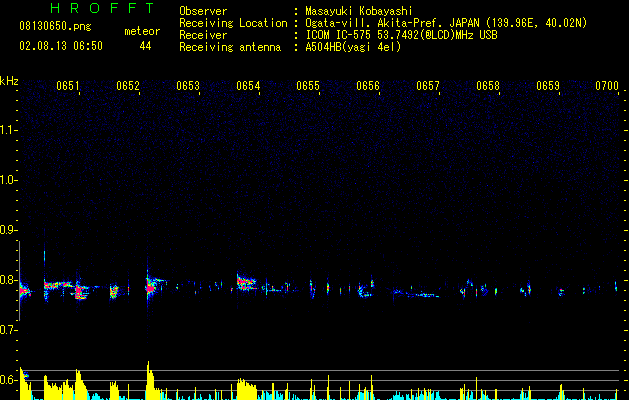Click the Receiving antenna label

(230, 47)
